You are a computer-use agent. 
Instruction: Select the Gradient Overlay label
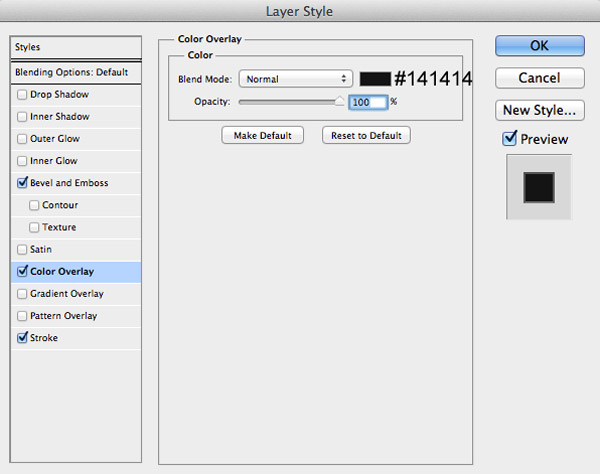tap(67, 294)
